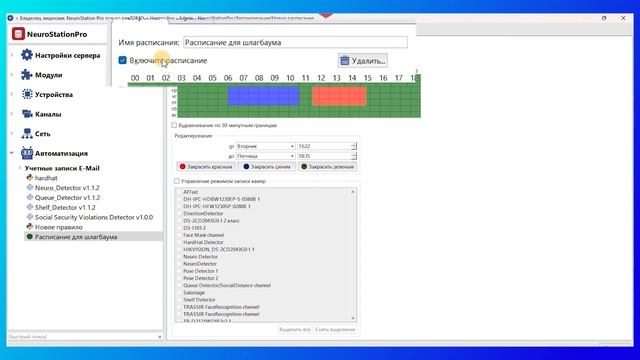This screenshot has height=360, width=640.
Task: Enable Управление режимом записи камер checkbox
Action: click(x=177, y=181)
